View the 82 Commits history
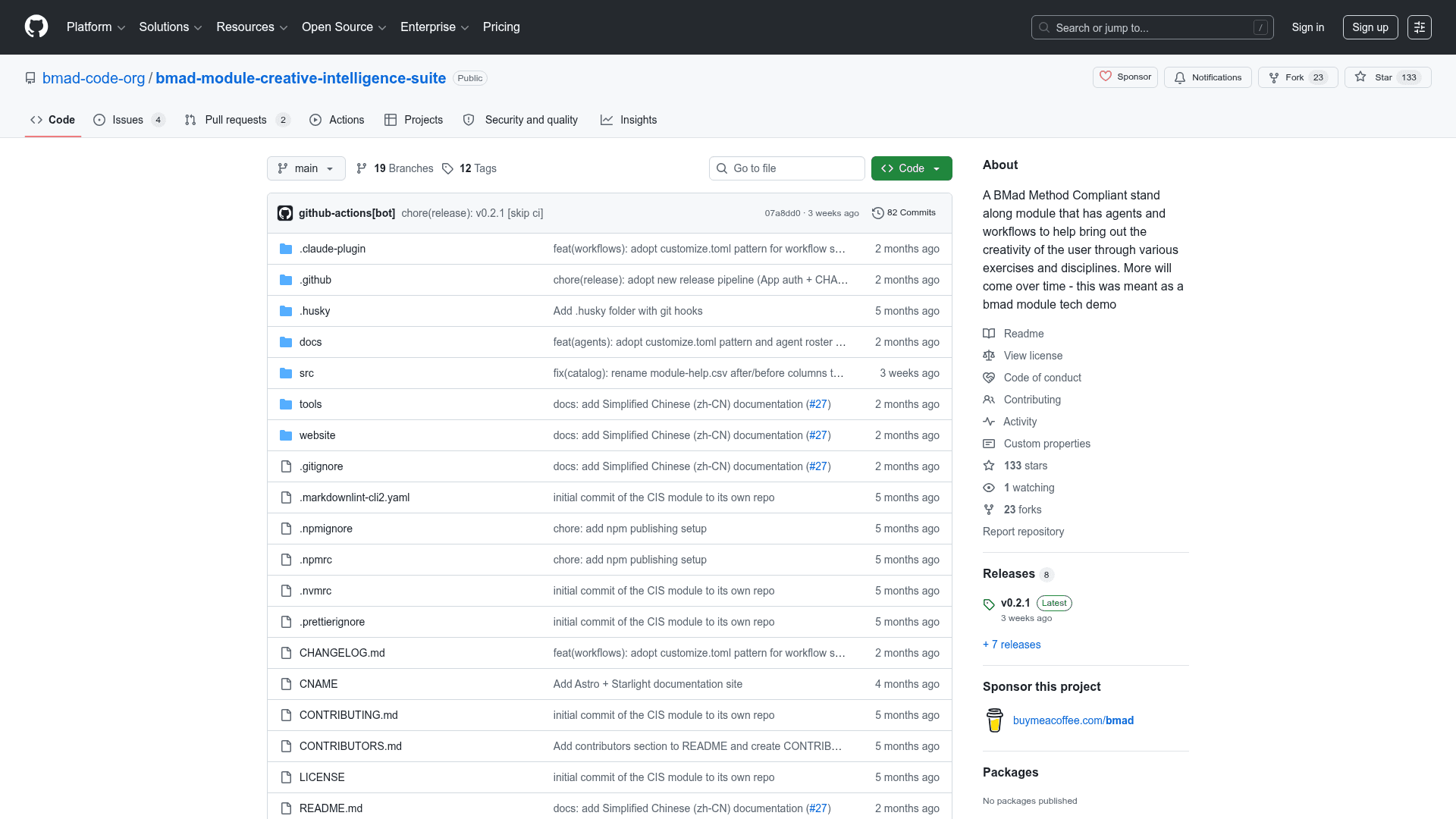The height and width of the screenshot is (819, 1456). coord(904,213)
